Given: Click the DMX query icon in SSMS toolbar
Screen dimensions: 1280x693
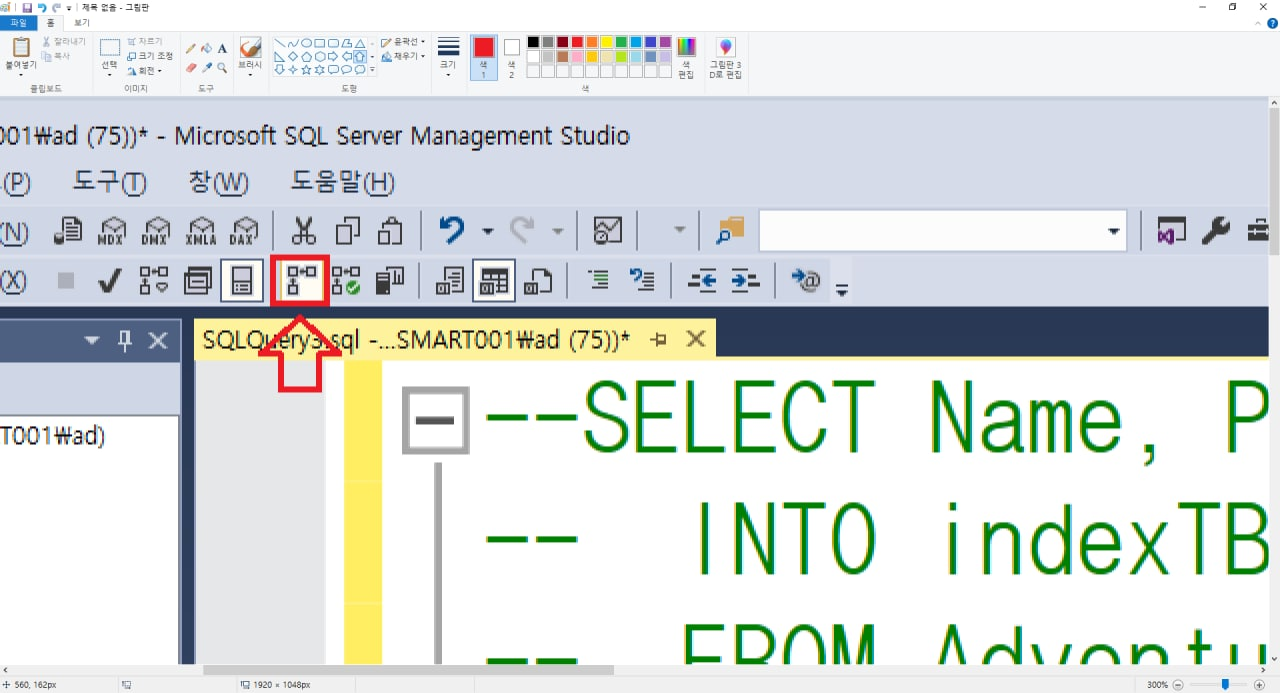Looking at the screenshot, I should (156, 232).
